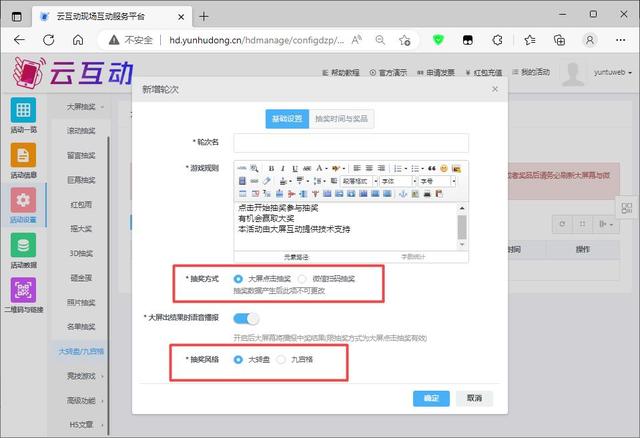Open font color dropdown arrow
The height and width of the screenshot is (438, 640).
(327, 168)
